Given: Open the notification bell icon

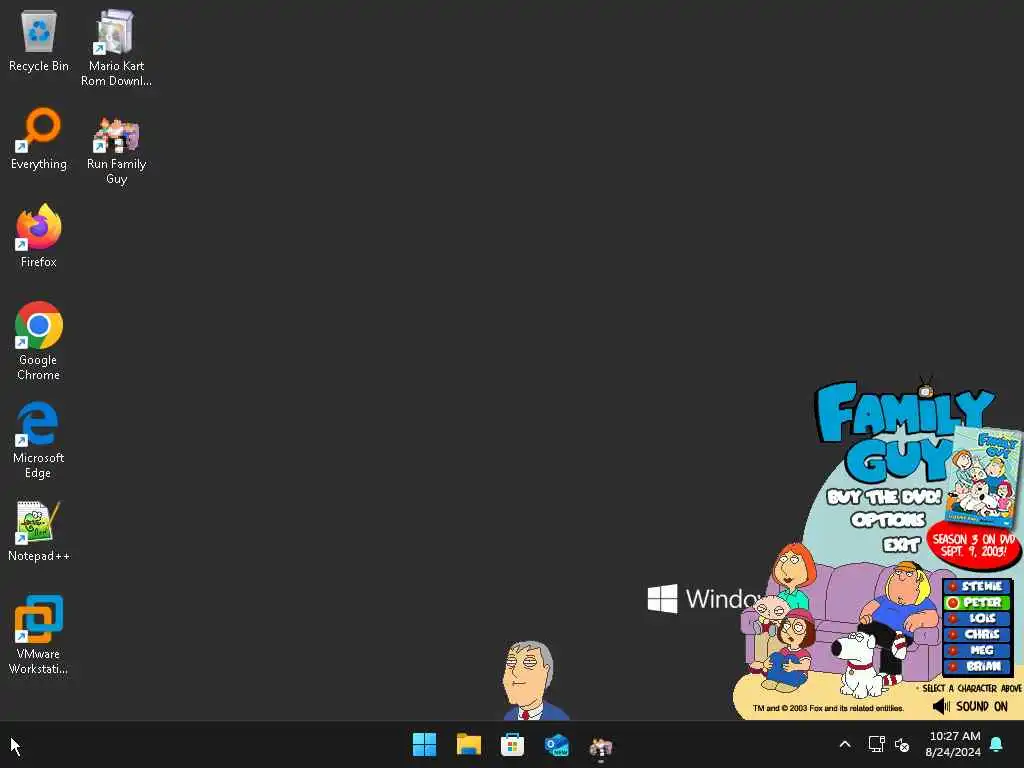Looking at the screenshot, I should [997, 744].
